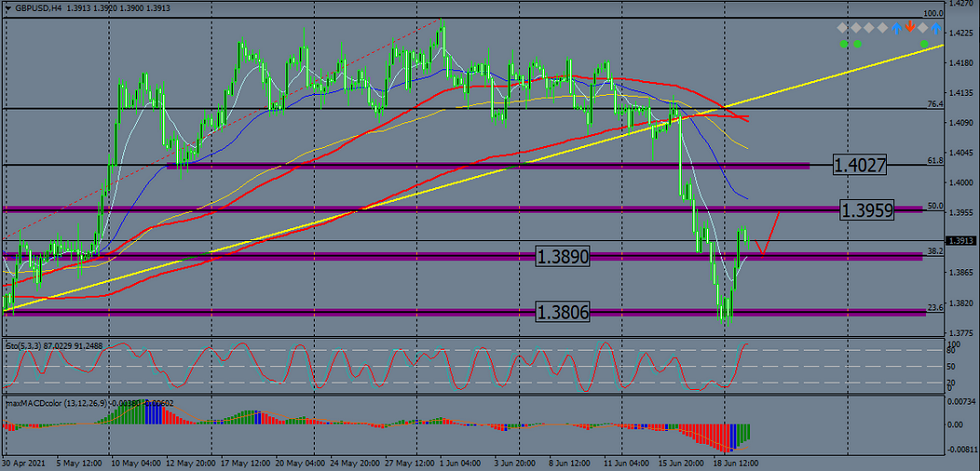
Task: Click the rightmost blue up arrow icon
Action: click(936, 27)
